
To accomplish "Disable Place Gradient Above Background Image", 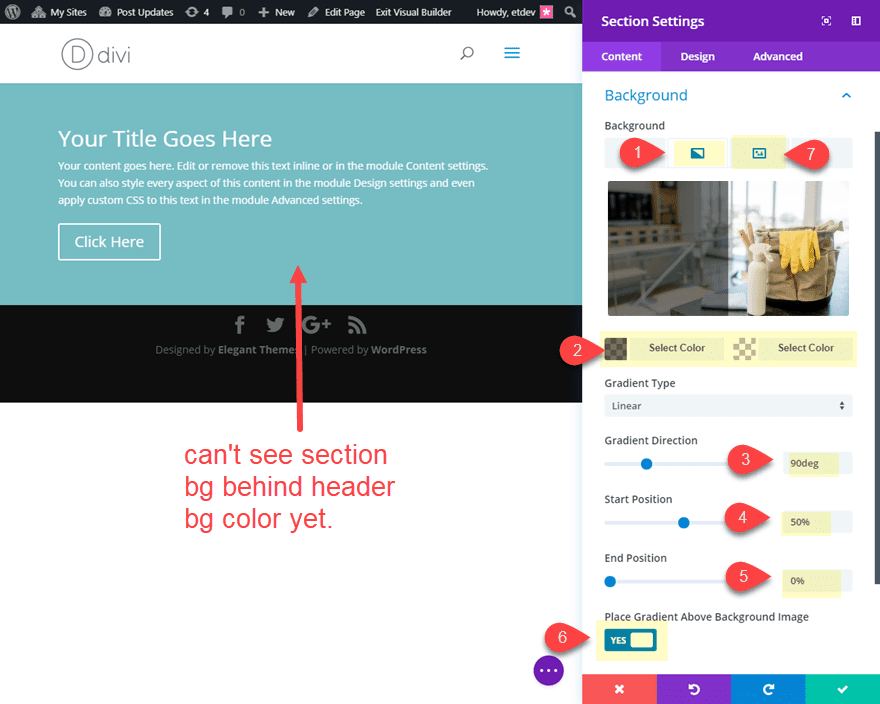I will coord(630,640).
